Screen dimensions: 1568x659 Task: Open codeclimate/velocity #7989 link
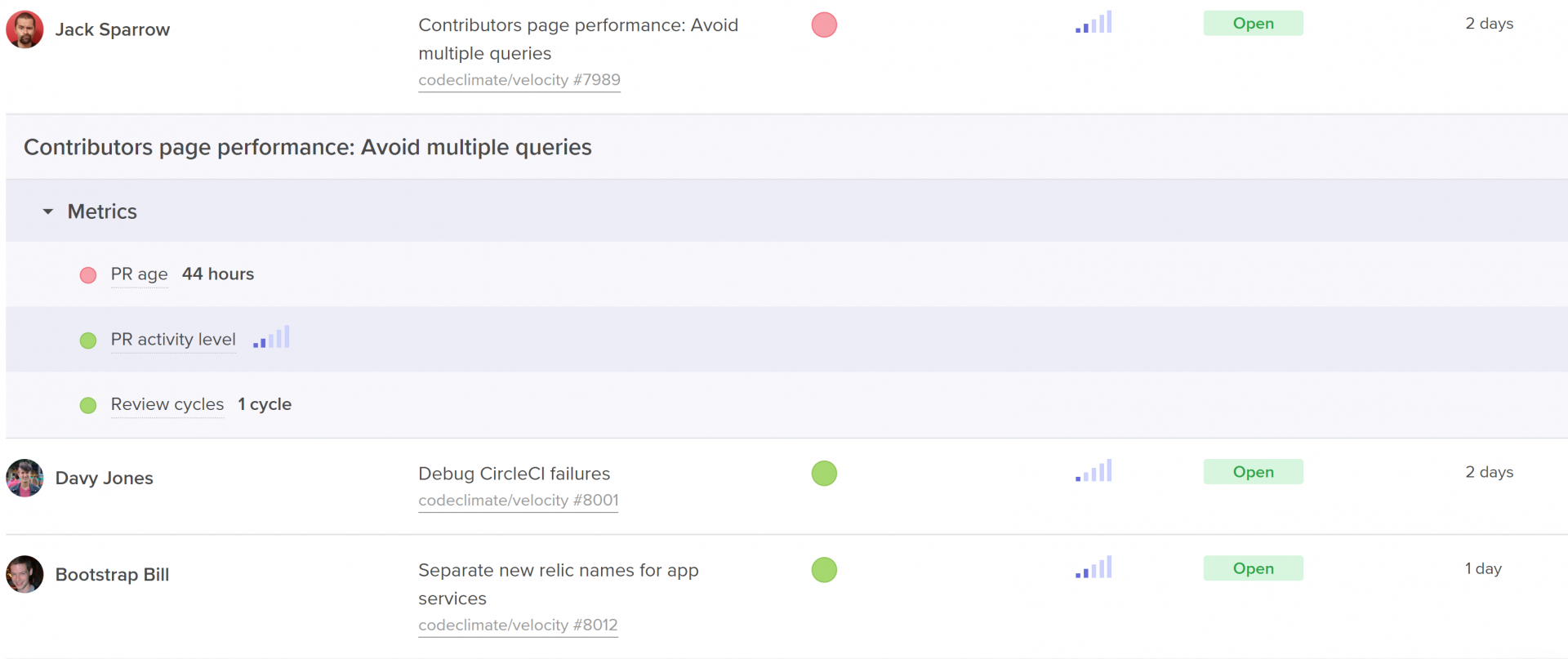tap(519, 80)
